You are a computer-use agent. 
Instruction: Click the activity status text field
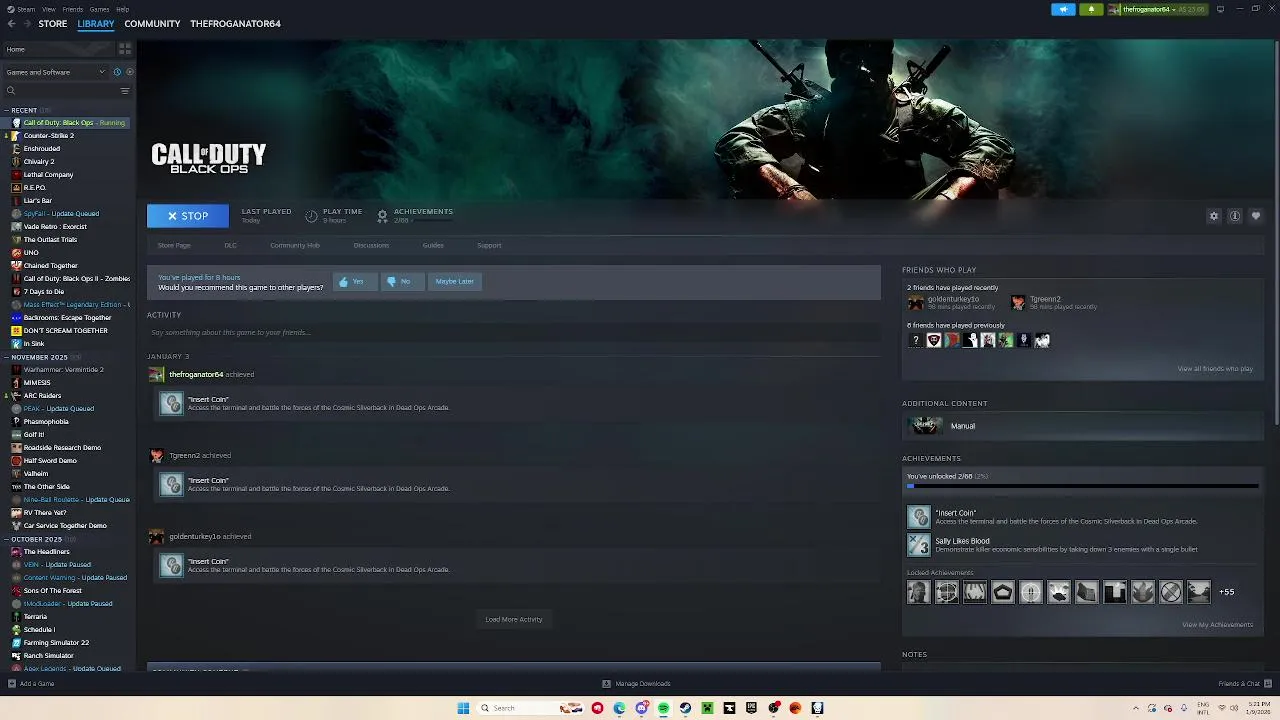point(514,333)
